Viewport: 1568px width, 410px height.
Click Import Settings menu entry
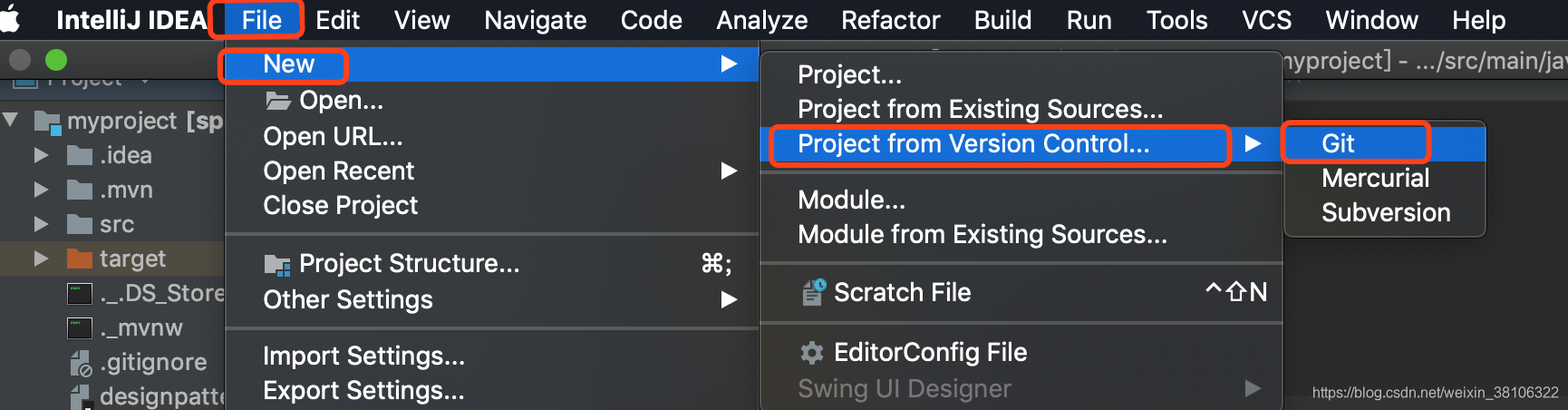tap(363, 356)
